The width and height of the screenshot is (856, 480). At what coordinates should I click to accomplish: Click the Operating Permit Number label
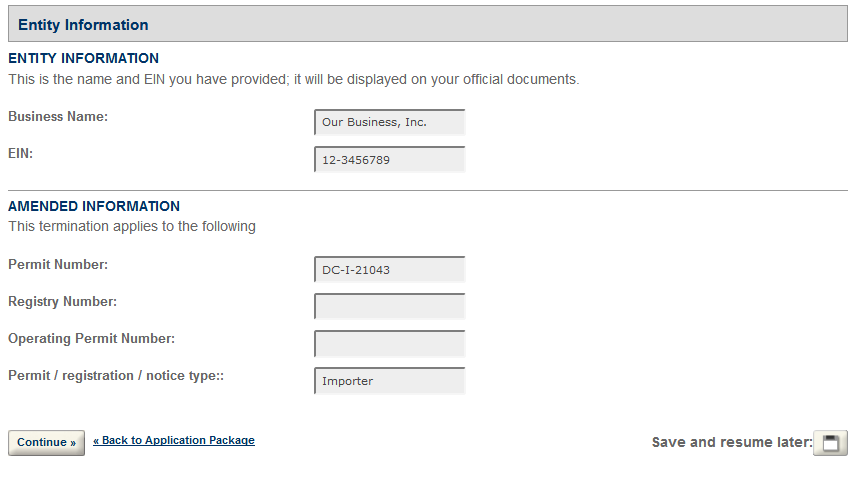coord(91,339)
